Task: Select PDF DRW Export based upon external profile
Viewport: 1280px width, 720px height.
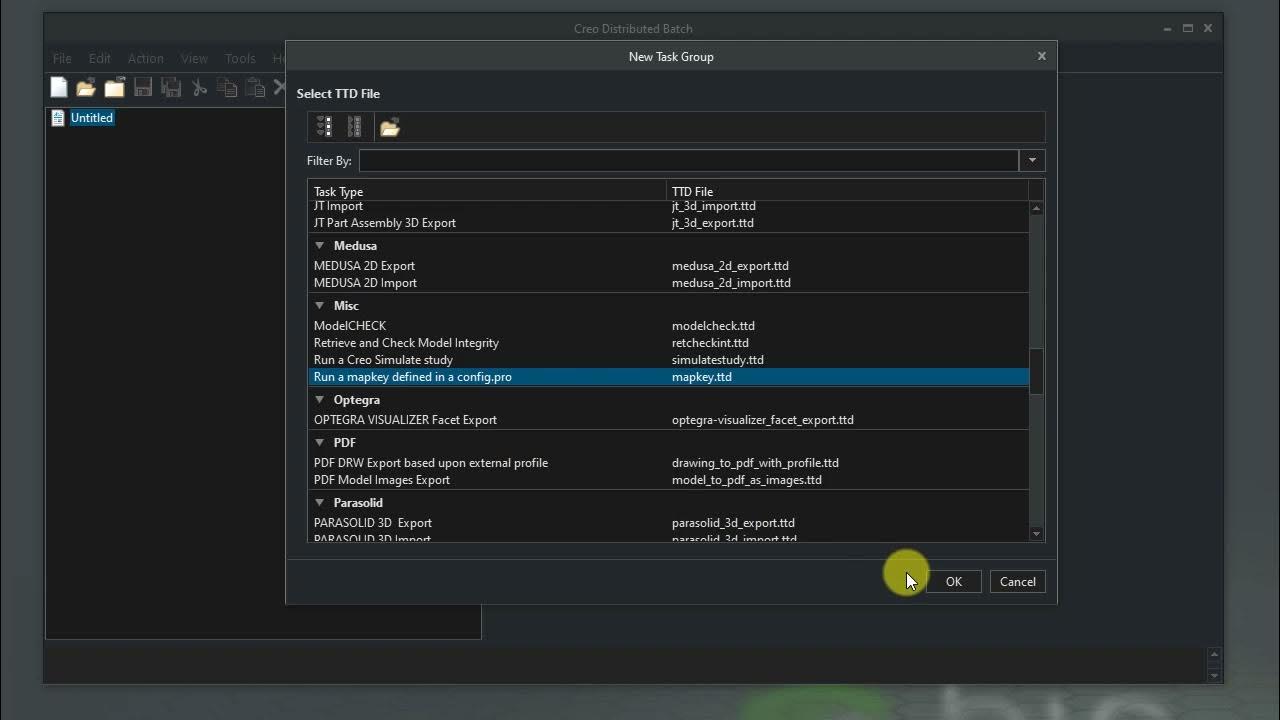Action: click(x=668, y=463)
